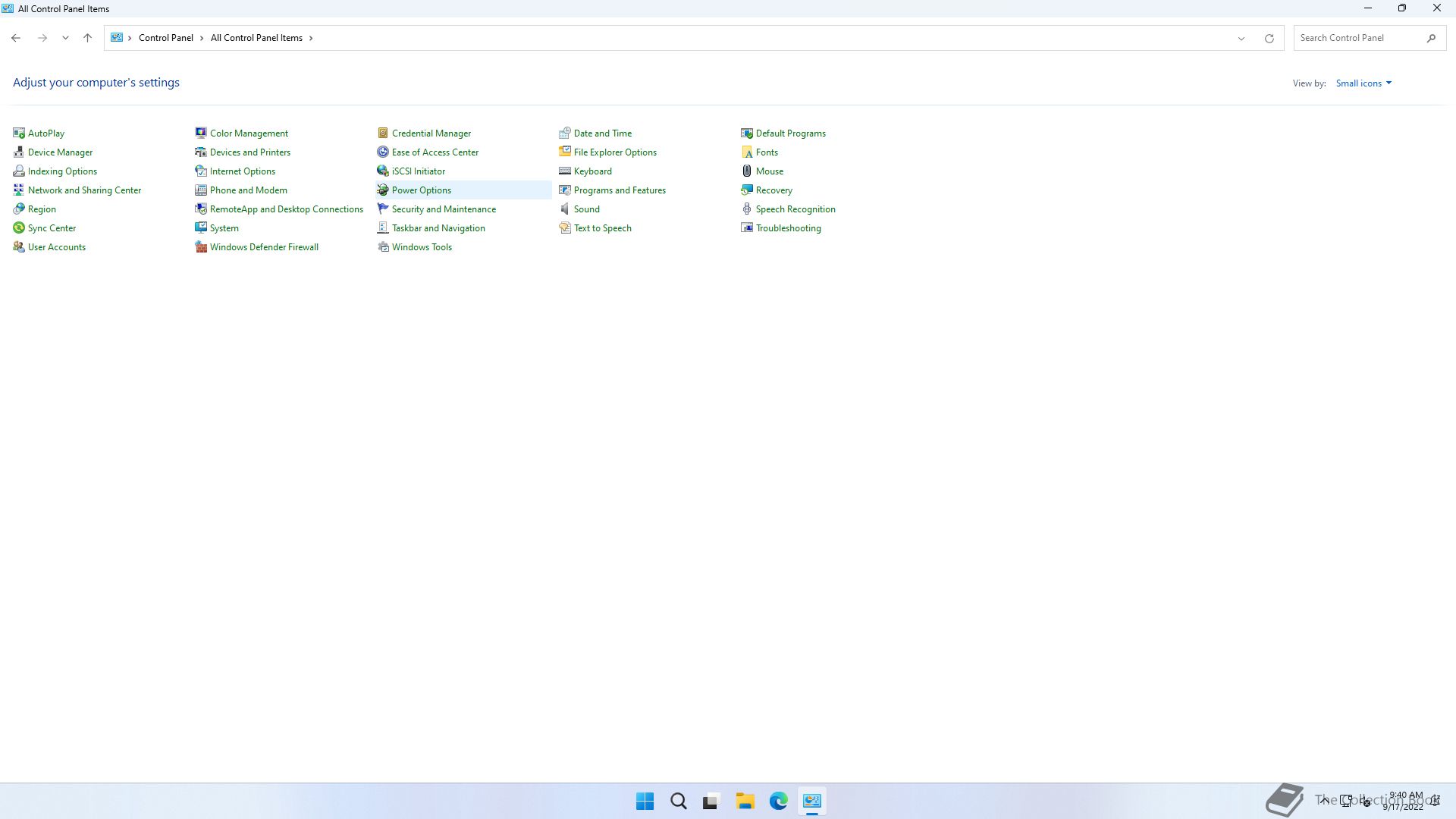Click the AutoPlay icon
The height and width of the screenshot is (819, 1456).
(19, 133)
